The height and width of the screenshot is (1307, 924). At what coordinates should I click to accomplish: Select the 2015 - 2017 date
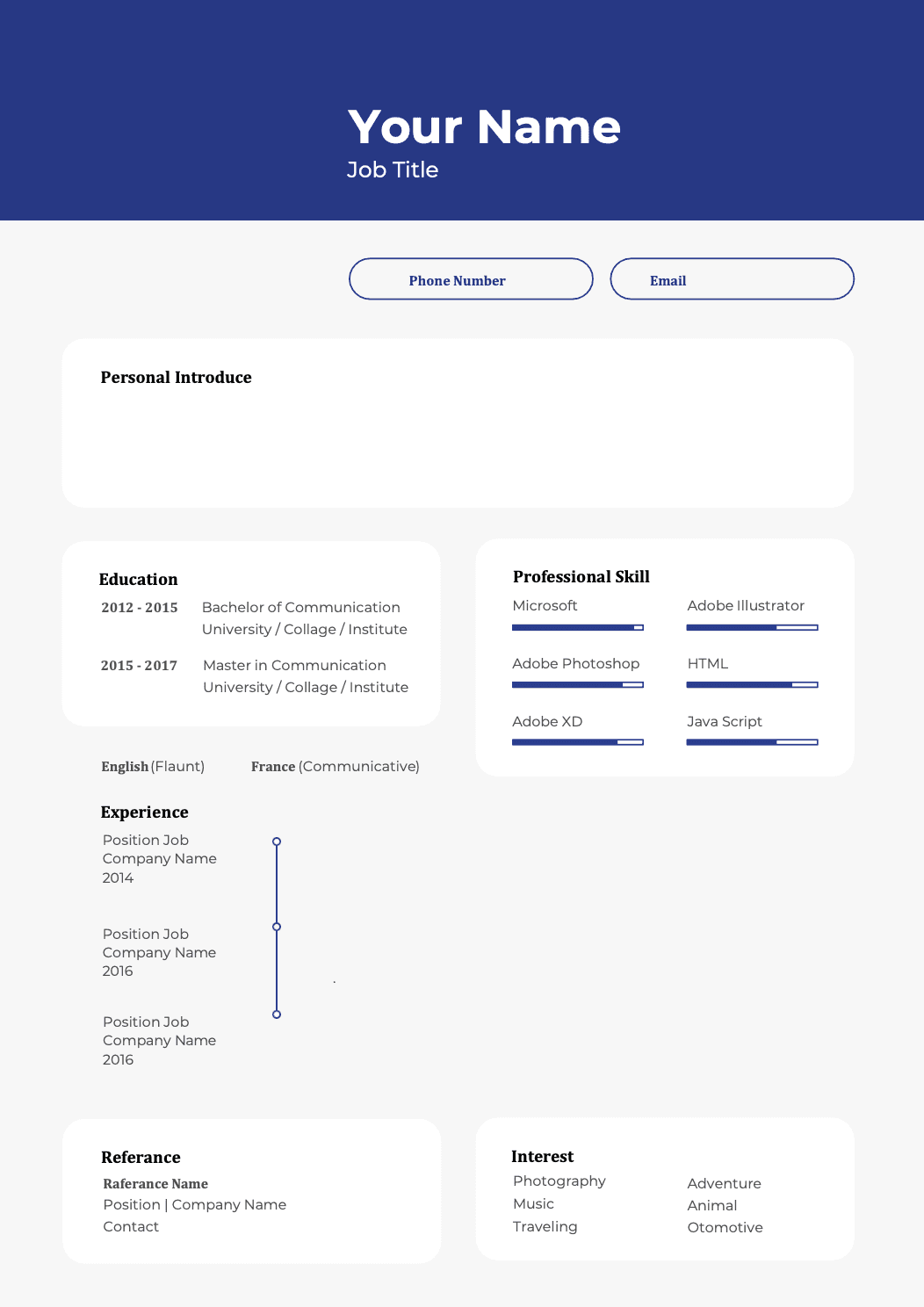coord(139,666)
